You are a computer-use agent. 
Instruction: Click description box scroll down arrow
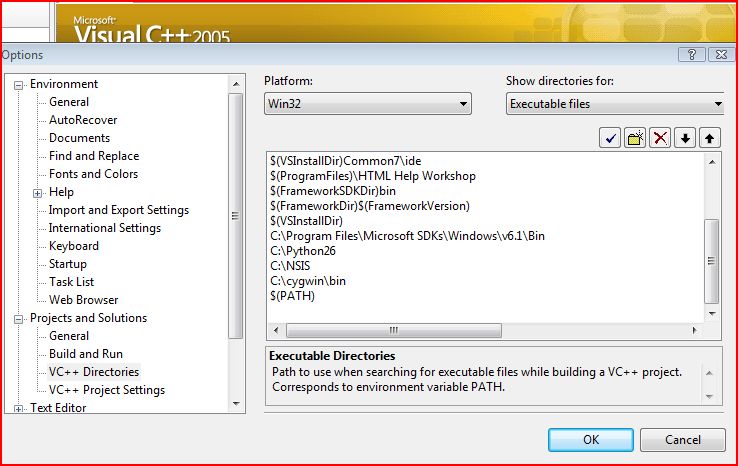click(709, 397)
